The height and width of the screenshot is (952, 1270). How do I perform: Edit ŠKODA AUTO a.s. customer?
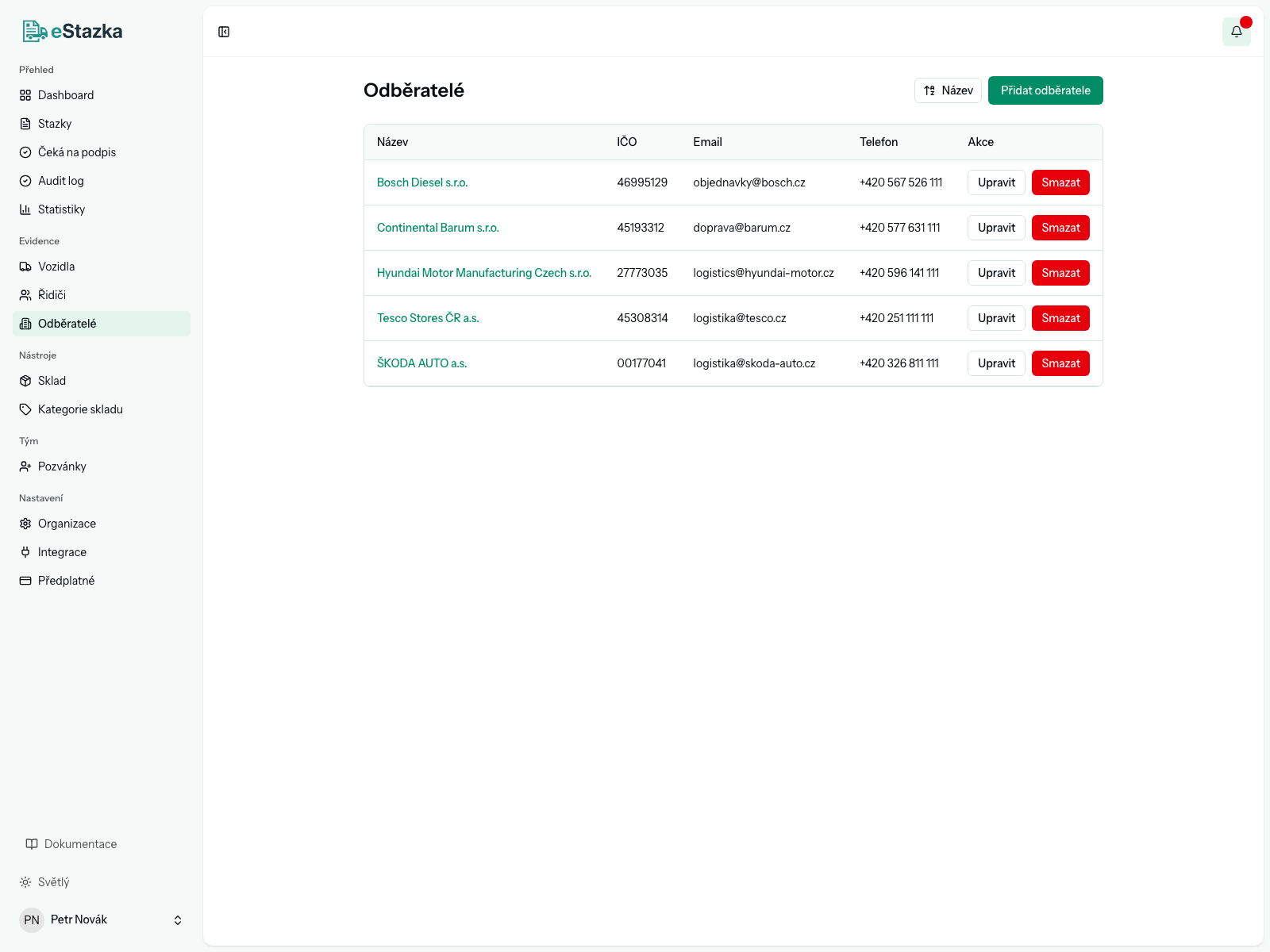(996, 363)
